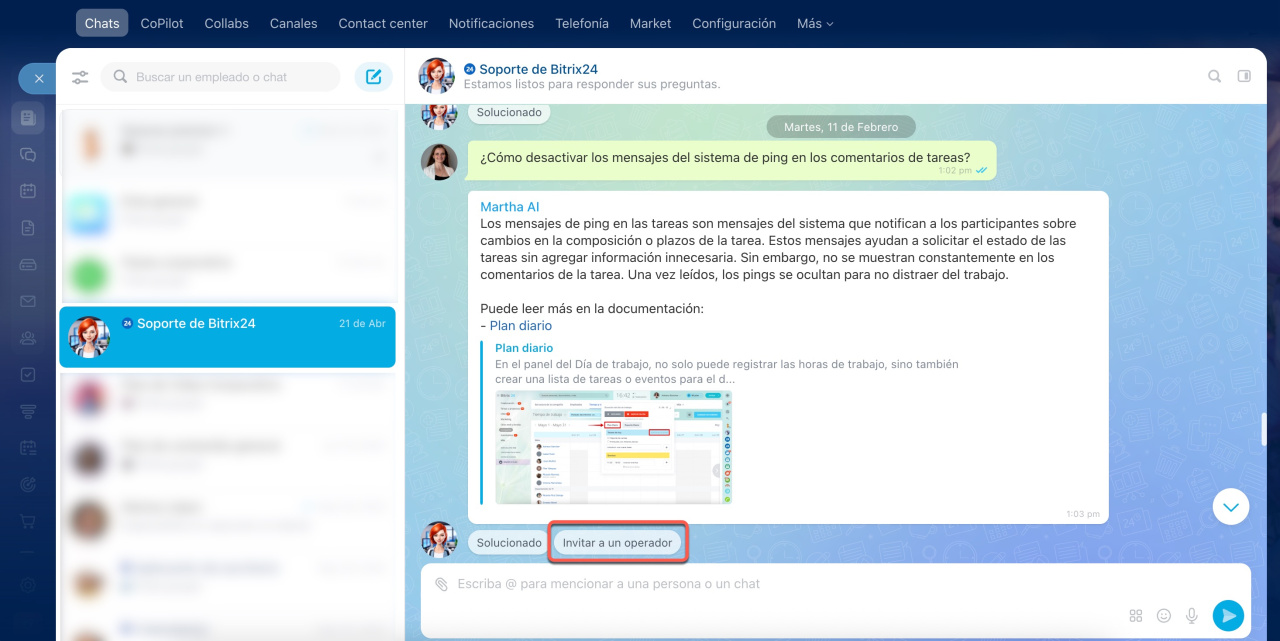Click the new chat compose icon
The image size is (1280, 641).
[x=373, y=77]
